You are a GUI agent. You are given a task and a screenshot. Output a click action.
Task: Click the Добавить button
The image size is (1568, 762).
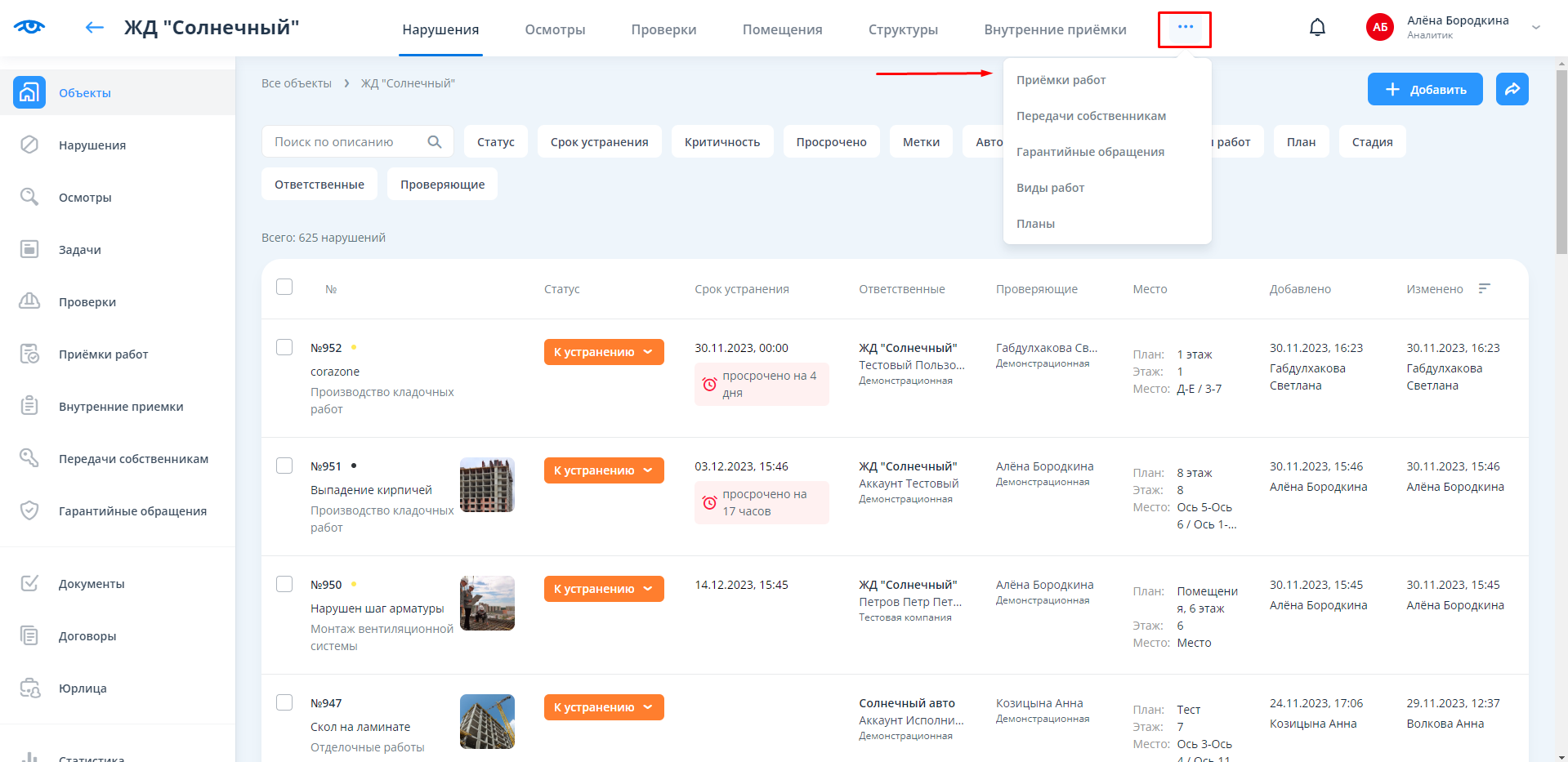[x=1424, y=89]
